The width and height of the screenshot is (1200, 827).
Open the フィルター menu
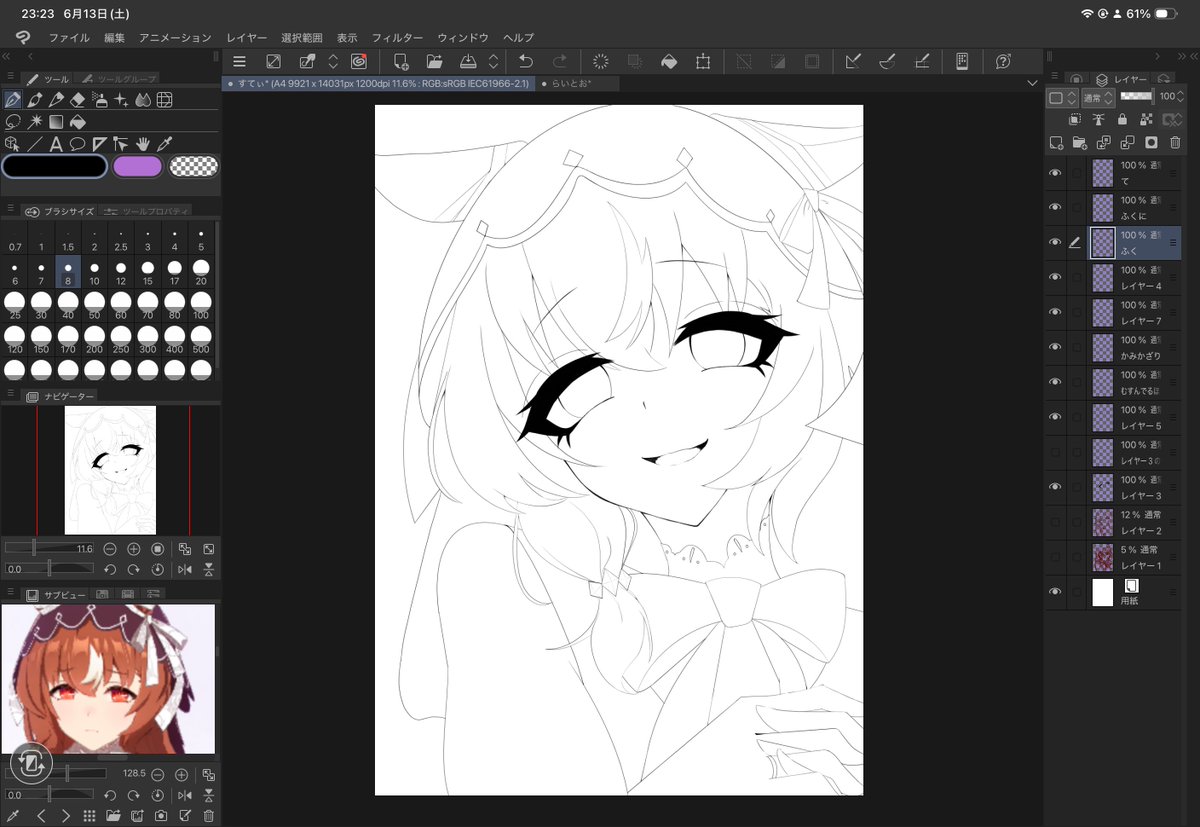pyautogui.click(x=397, y=37)
